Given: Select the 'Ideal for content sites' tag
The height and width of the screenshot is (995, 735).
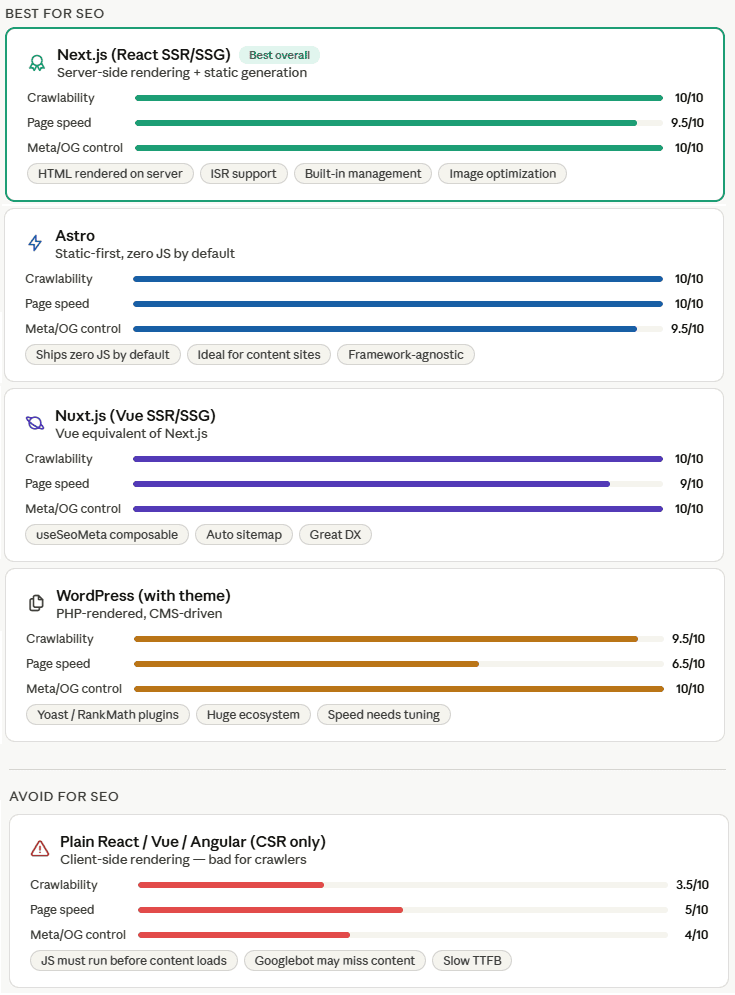Looking at the screenshot, I should coord(259,355).
